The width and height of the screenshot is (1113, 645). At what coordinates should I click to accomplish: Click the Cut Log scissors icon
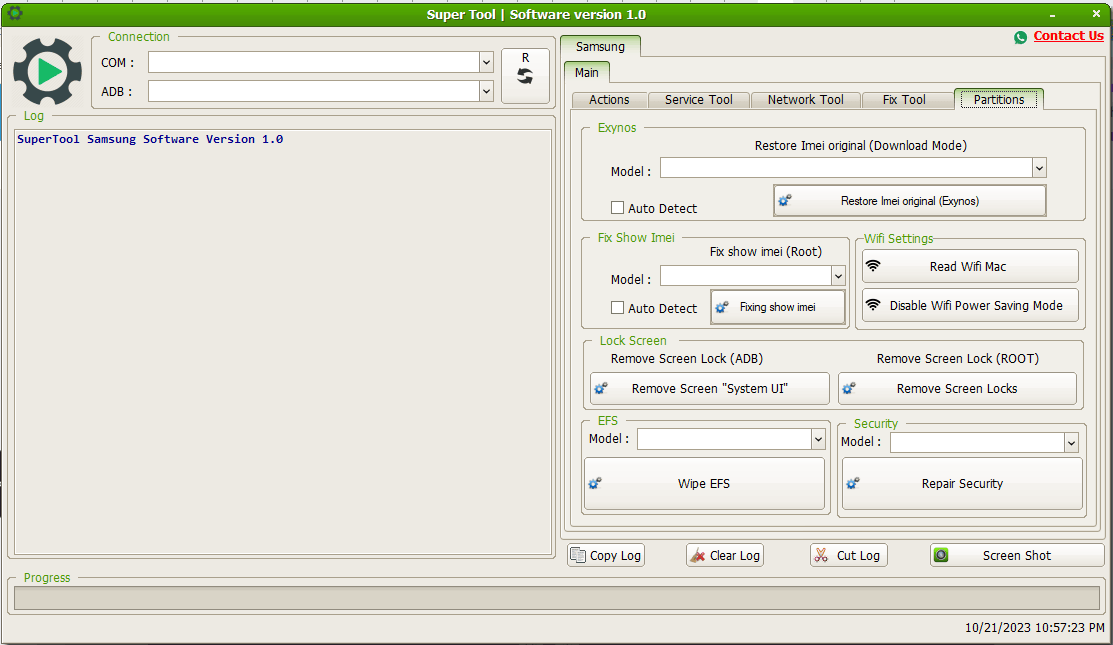821,555
